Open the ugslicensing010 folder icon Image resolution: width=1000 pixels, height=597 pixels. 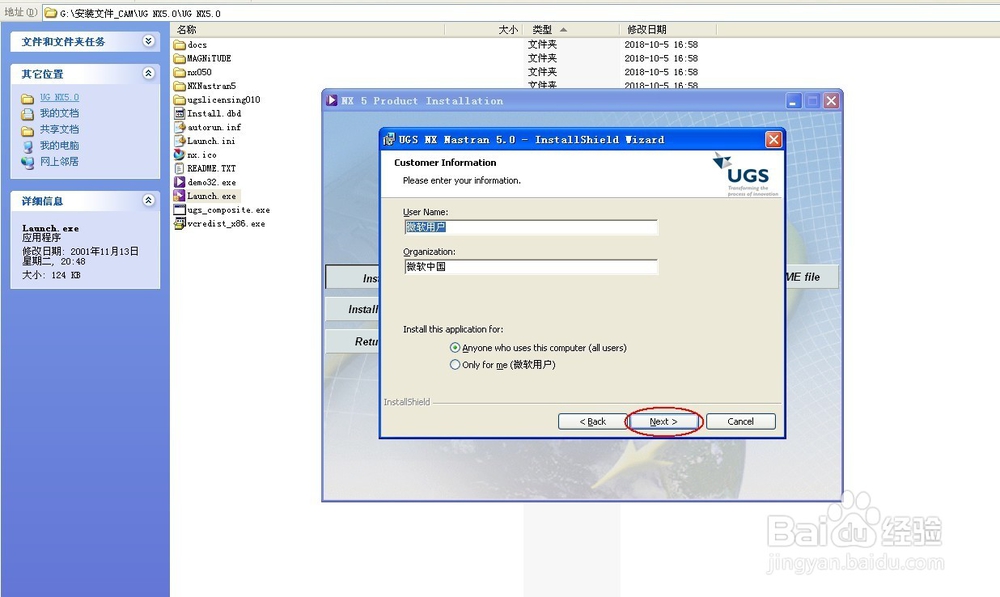pos(186,99)
